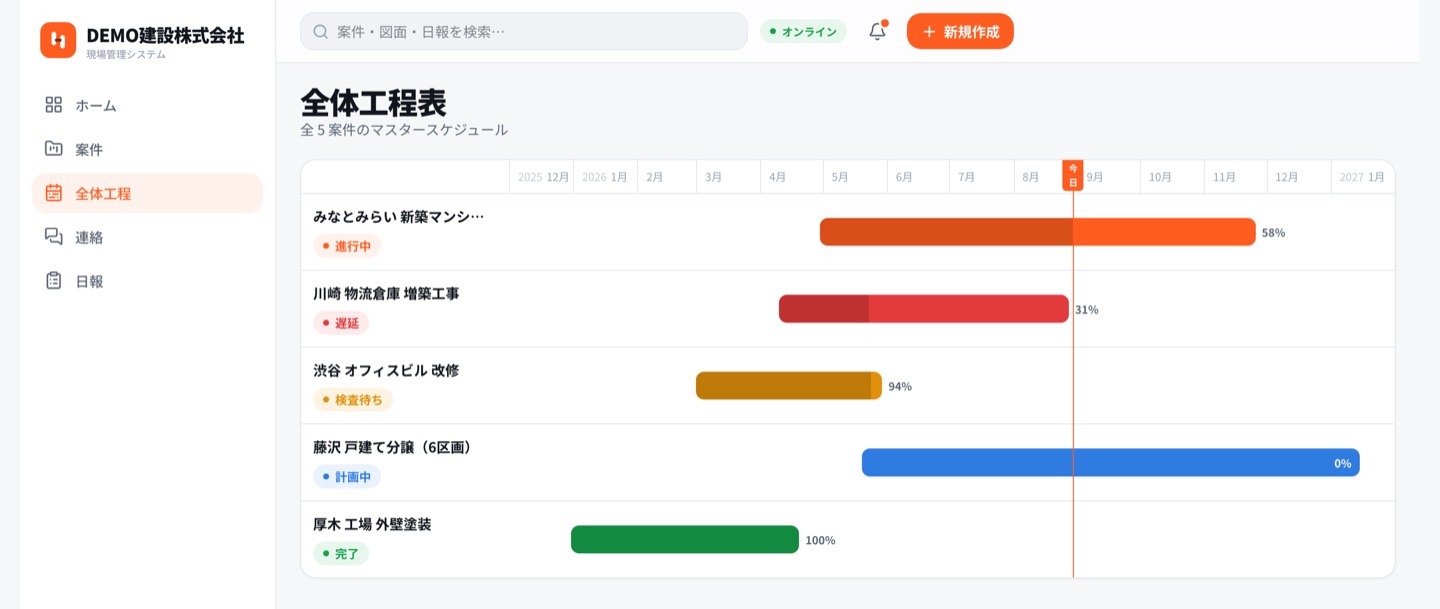Click the 現場管理システム subtitle text

click(126, 54)
